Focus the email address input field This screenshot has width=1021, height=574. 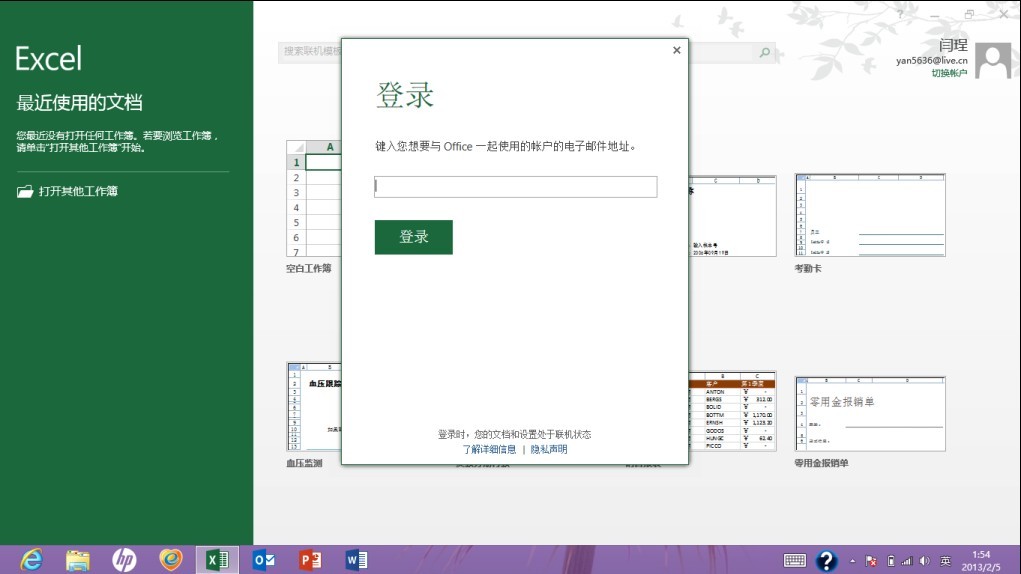[x=515, y=187]
